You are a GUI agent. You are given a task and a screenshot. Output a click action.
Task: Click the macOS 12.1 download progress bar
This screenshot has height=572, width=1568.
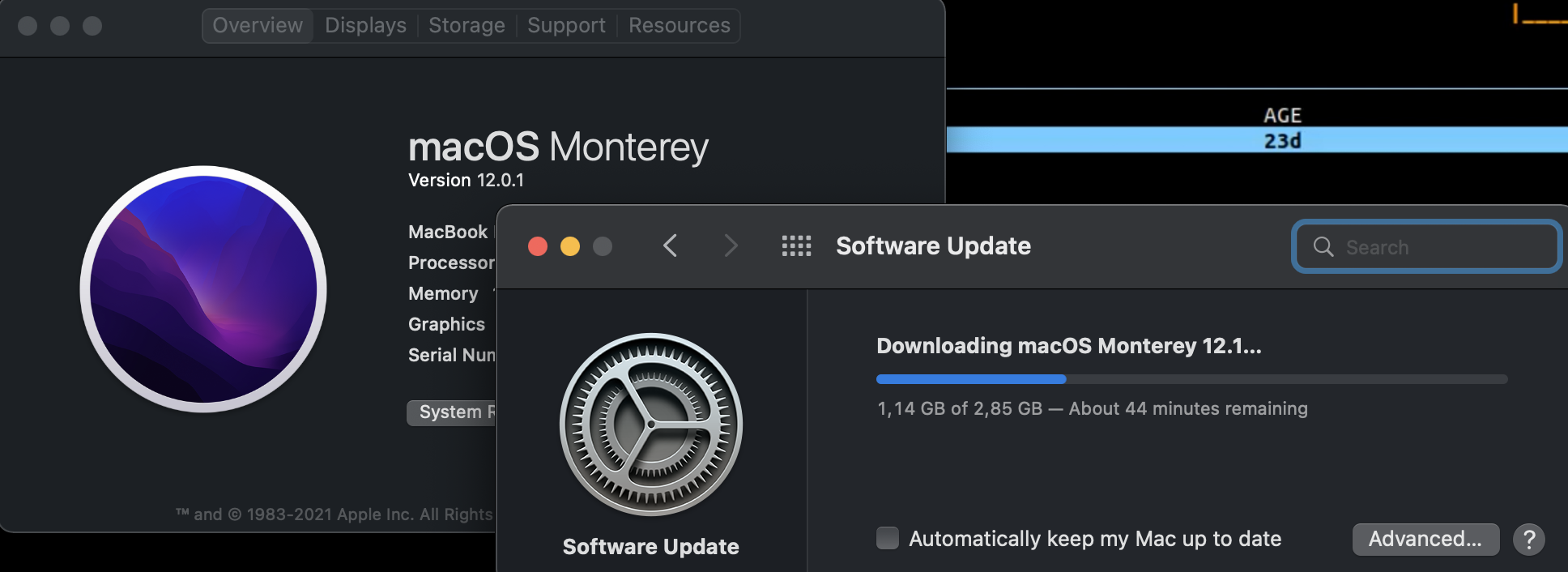[x=1191, y=379]
